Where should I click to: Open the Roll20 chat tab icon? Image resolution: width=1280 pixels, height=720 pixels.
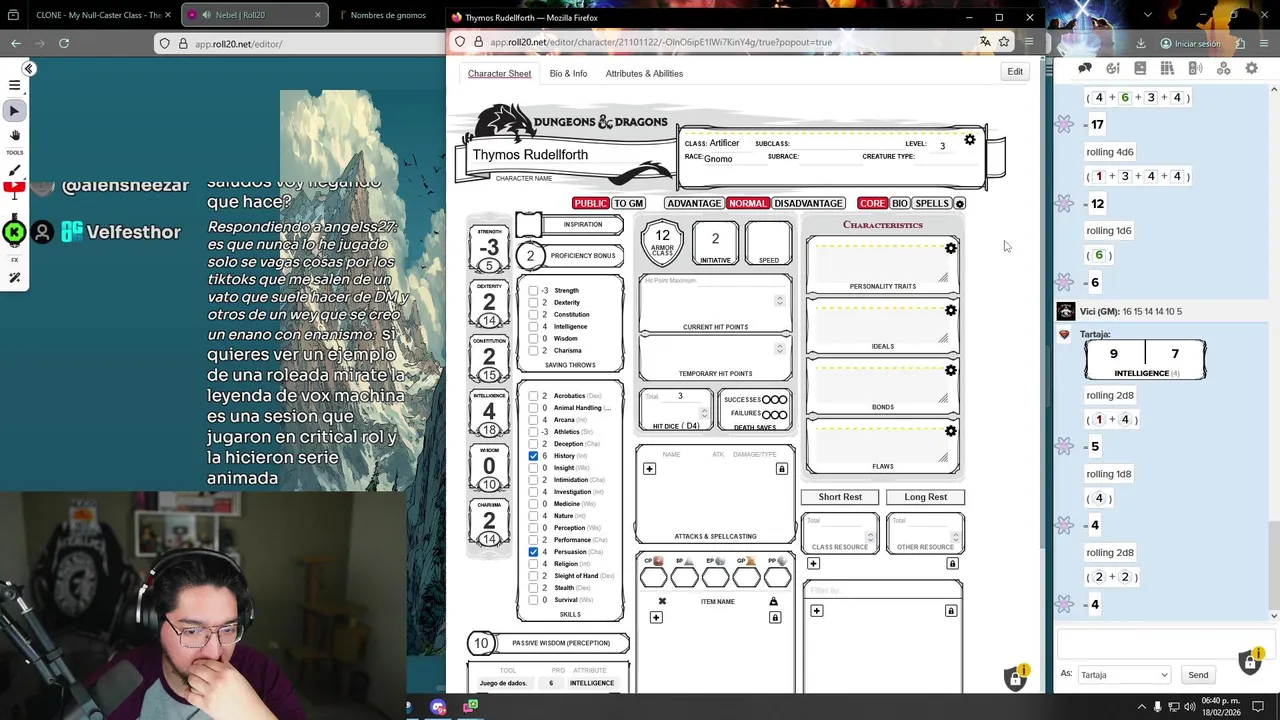pos(1085,68)
